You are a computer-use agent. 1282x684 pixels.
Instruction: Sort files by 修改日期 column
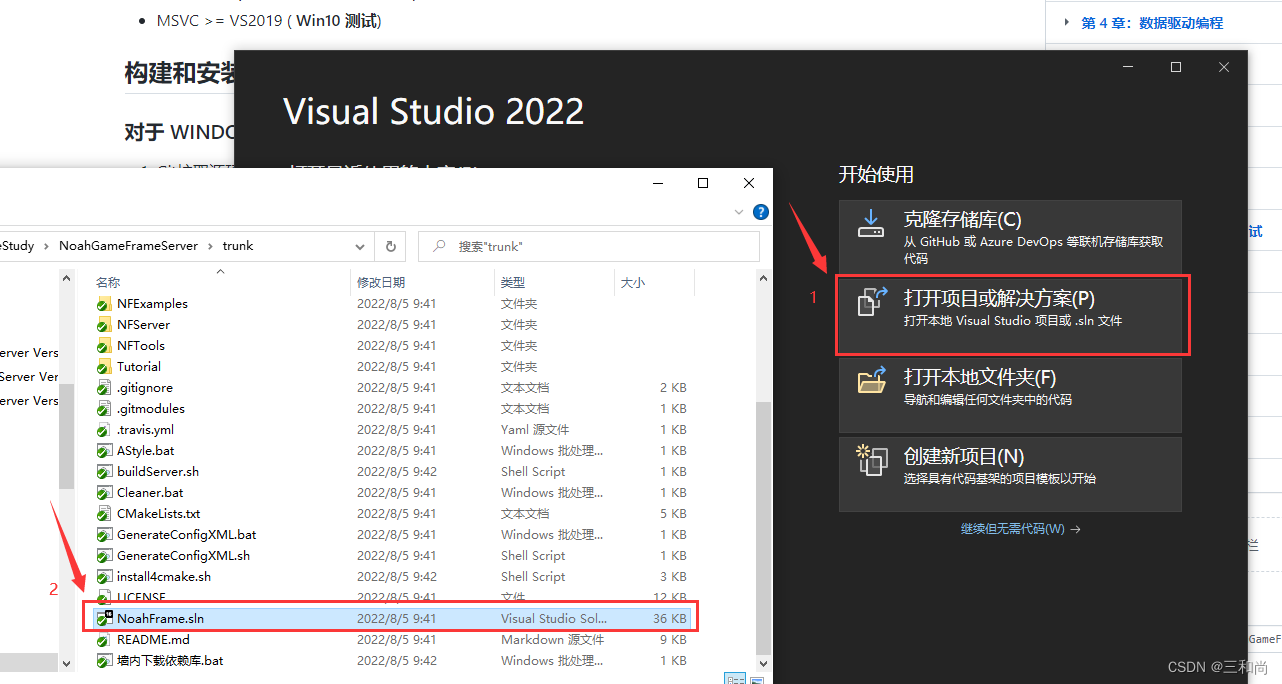click(x=381, y=283)
